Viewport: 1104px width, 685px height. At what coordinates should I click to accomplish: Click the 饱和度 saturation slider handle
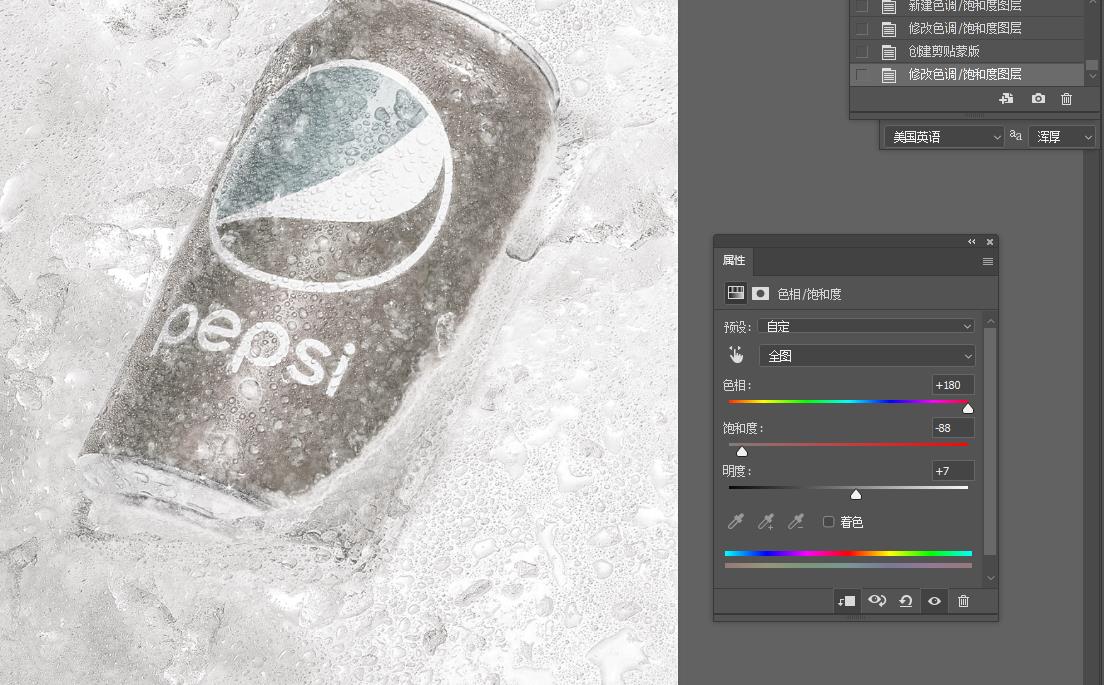click(x=742, y=452)
